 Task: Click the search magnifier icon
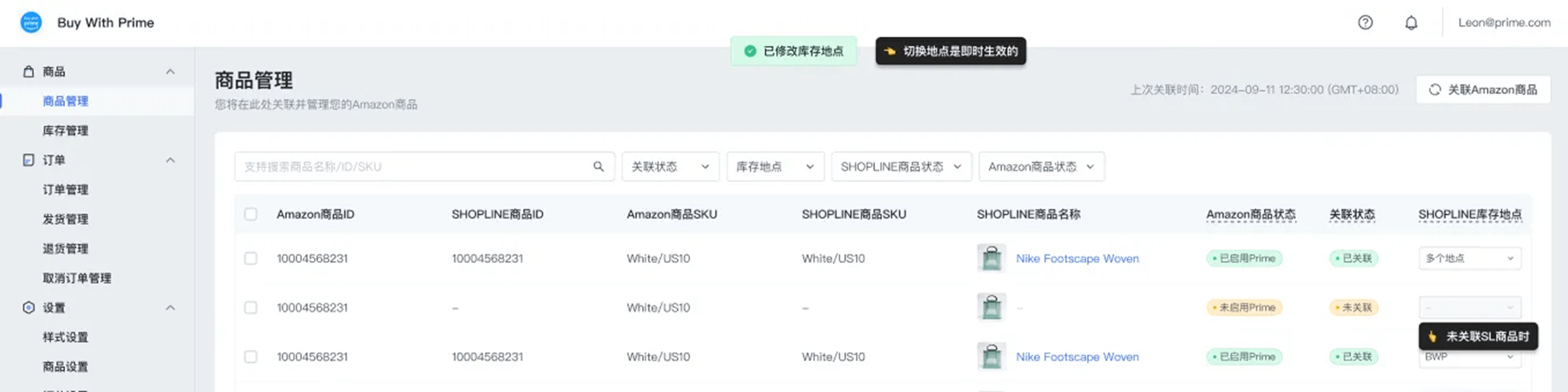[x=599, y=166]
